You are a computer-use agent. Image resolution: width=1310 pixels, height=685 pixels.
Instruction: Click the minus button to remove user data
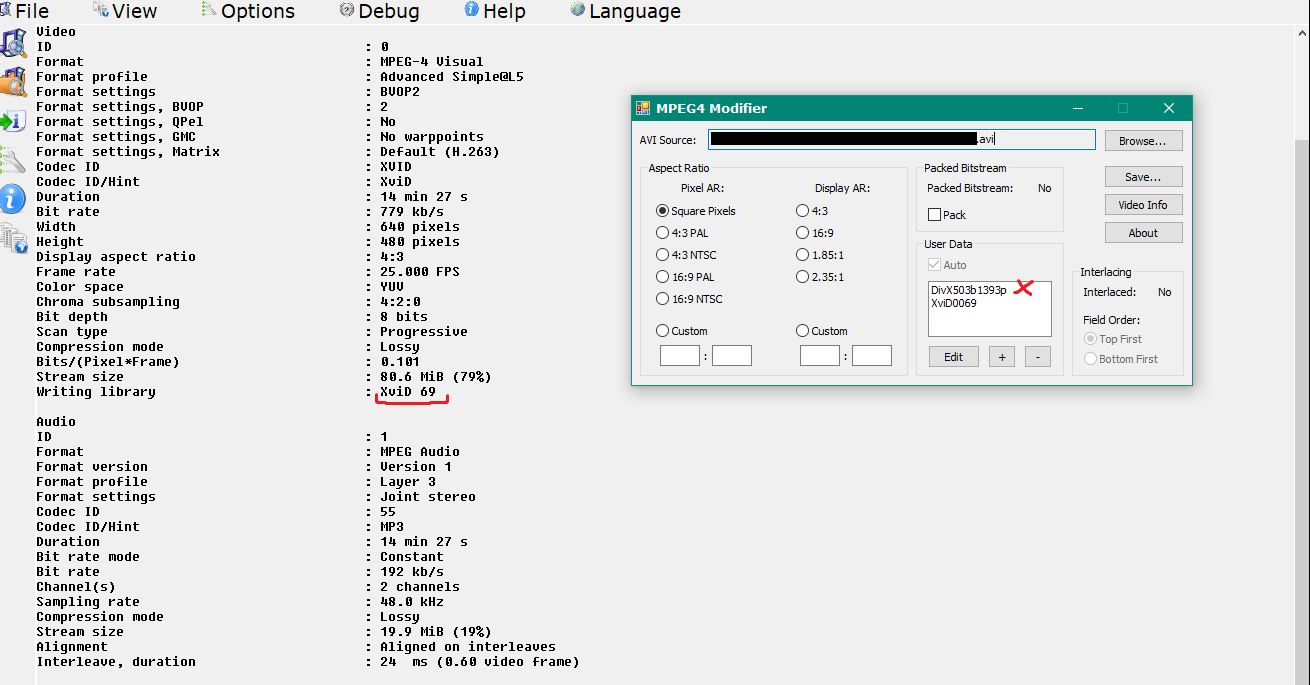[x=1038, y=357]
